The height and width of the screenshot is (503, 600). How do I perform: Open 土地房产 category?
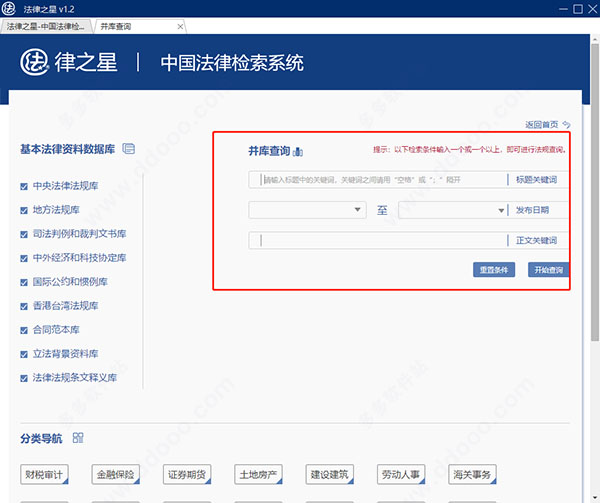(258, 474)
